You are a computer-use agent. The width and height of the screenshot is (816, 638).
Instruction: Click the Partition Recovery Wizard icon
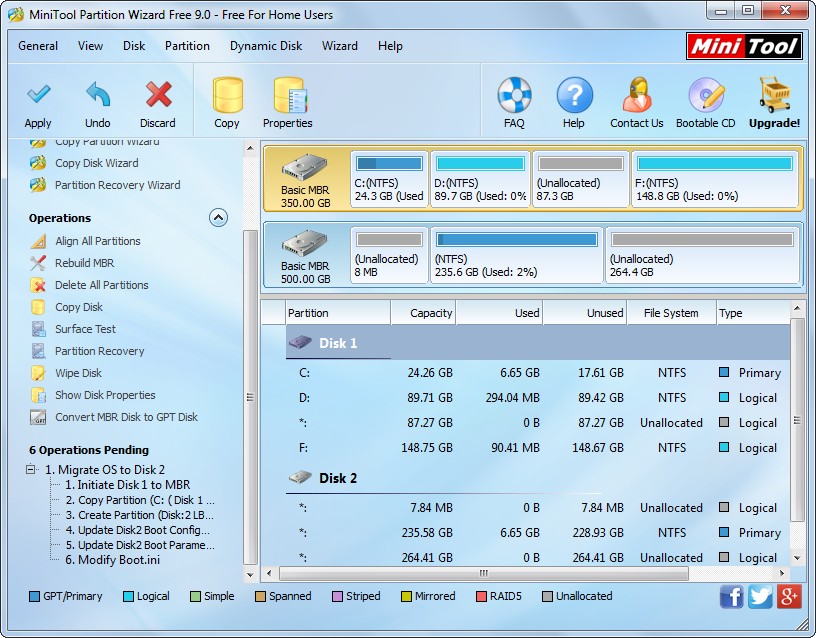(38, 185)
